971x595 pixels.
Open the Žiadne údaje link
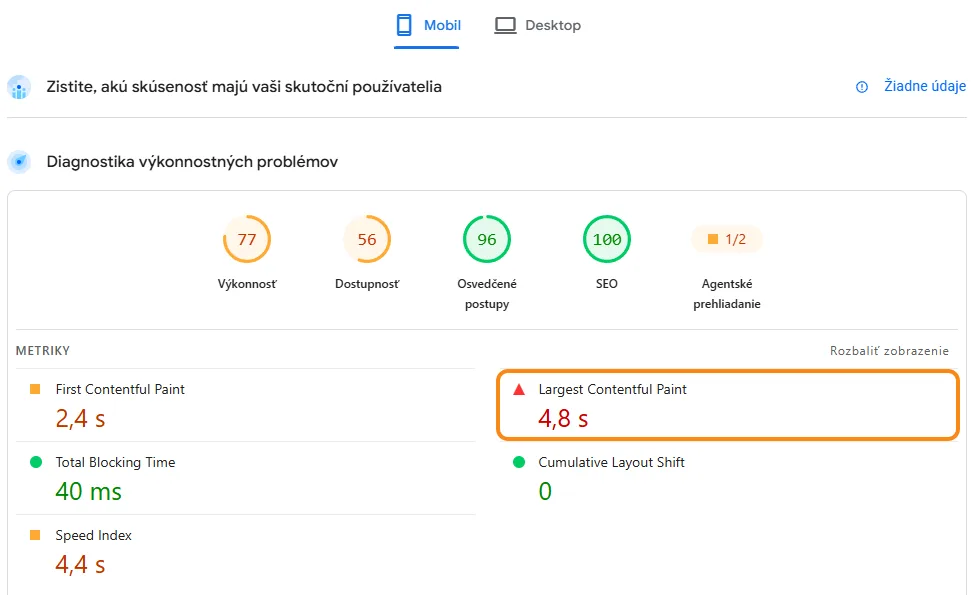pyautogui.click(x=925, y=86)
